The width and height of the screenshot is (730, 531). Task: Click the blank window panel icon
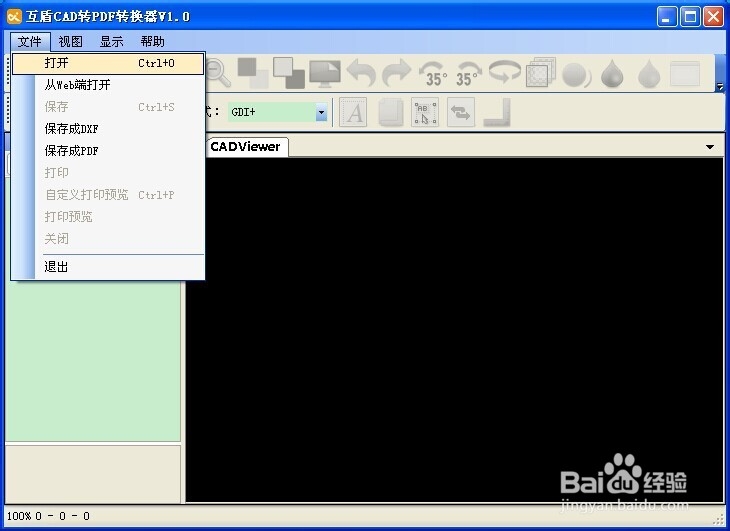pos(685,74)
